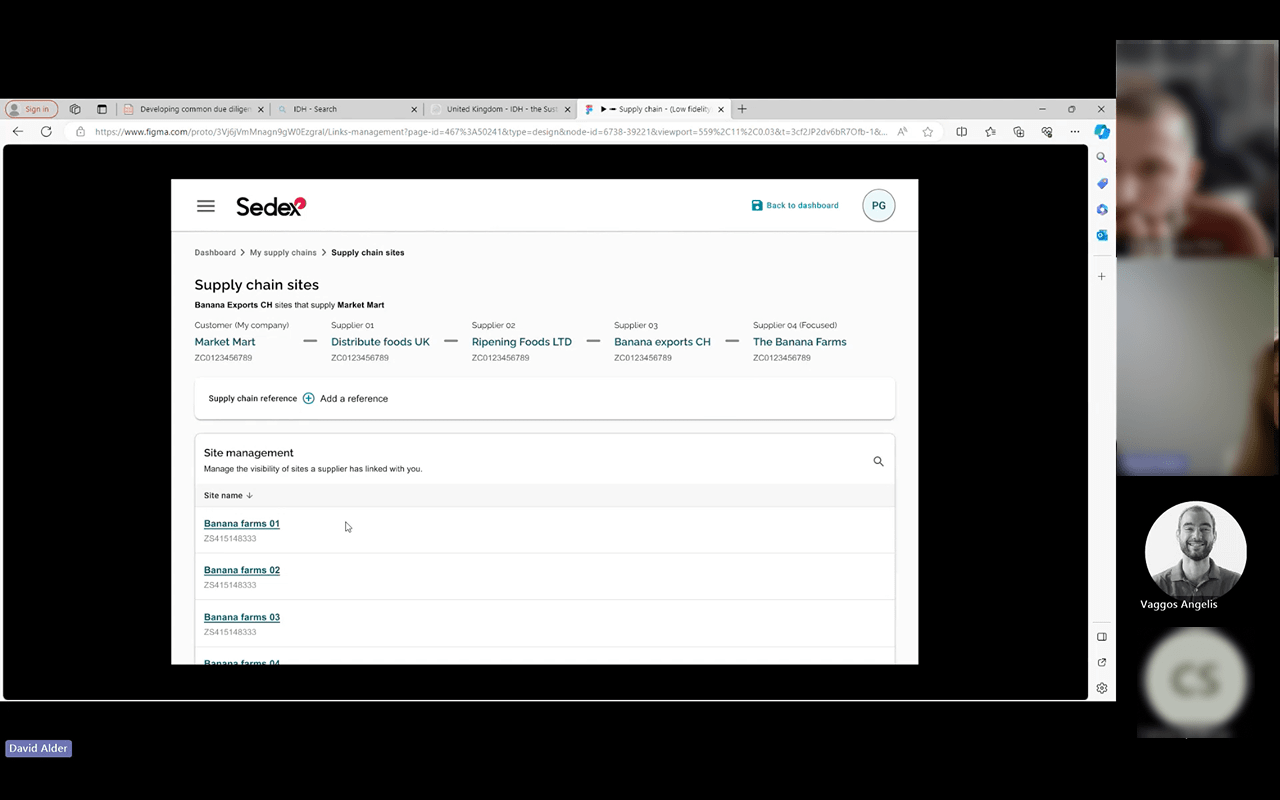Screen dimensions: 1280x800
Task: Open Banana exports CH supplier
Action: pos(662,342)
